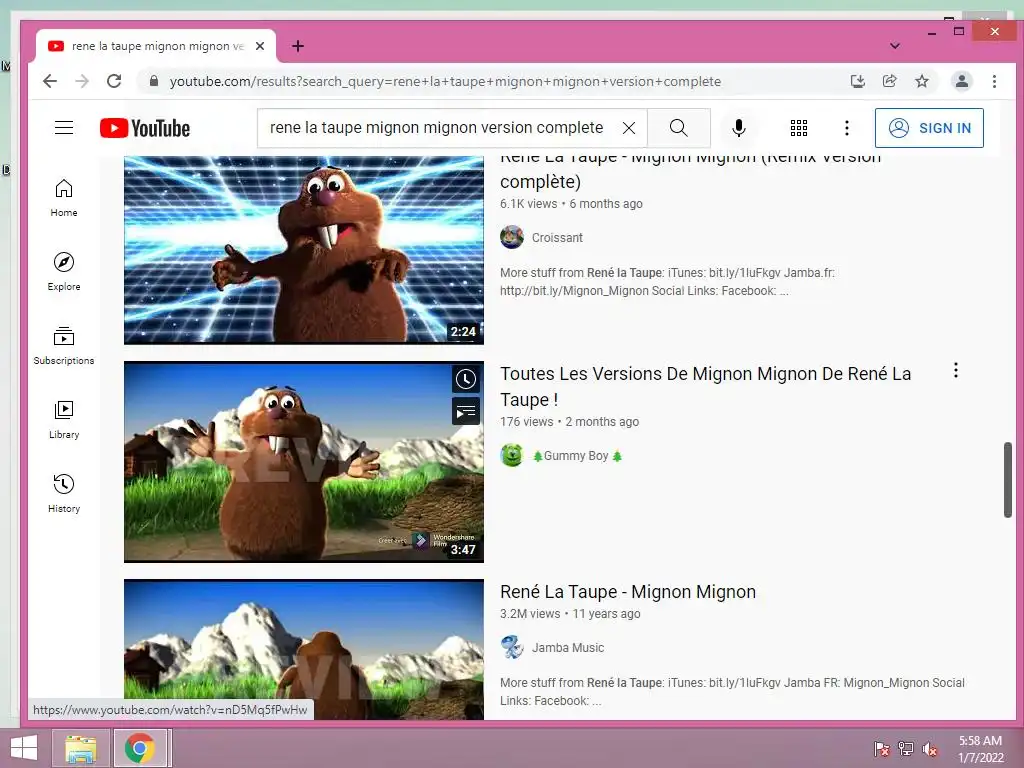Click Chrome icon in taskbar
Image resolution: width=1024 pixels, height=768 pixels.
point(140,748)
